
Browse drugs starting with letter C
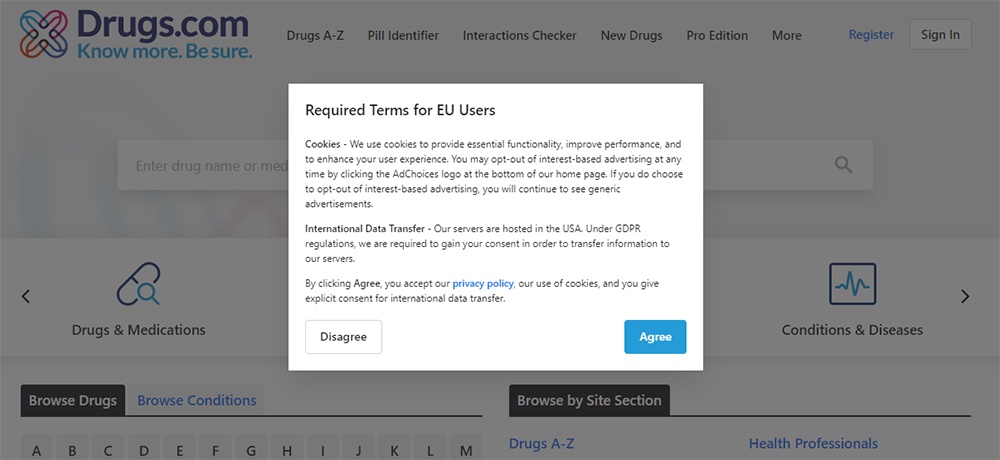[x=108, y=450]
